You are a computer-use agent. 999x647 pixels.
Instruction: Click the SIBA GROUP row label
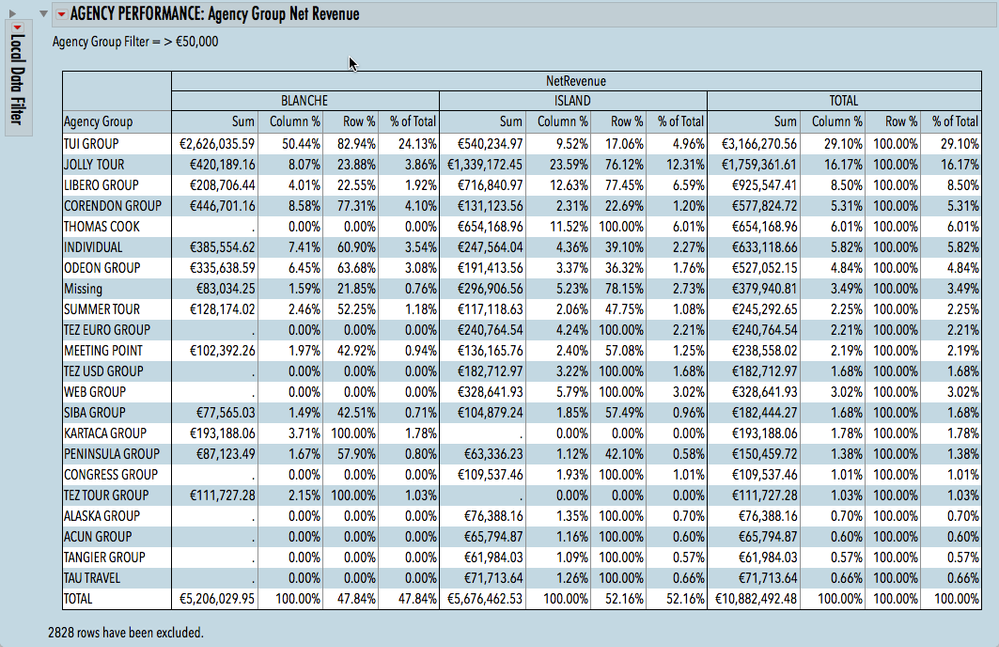95,413
